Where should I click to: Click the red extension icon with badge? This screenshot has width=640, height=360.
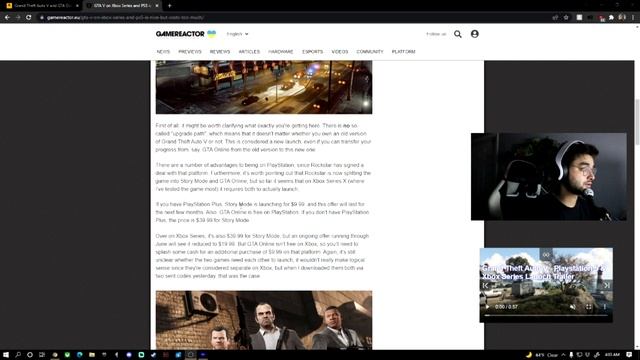point(601,18)
